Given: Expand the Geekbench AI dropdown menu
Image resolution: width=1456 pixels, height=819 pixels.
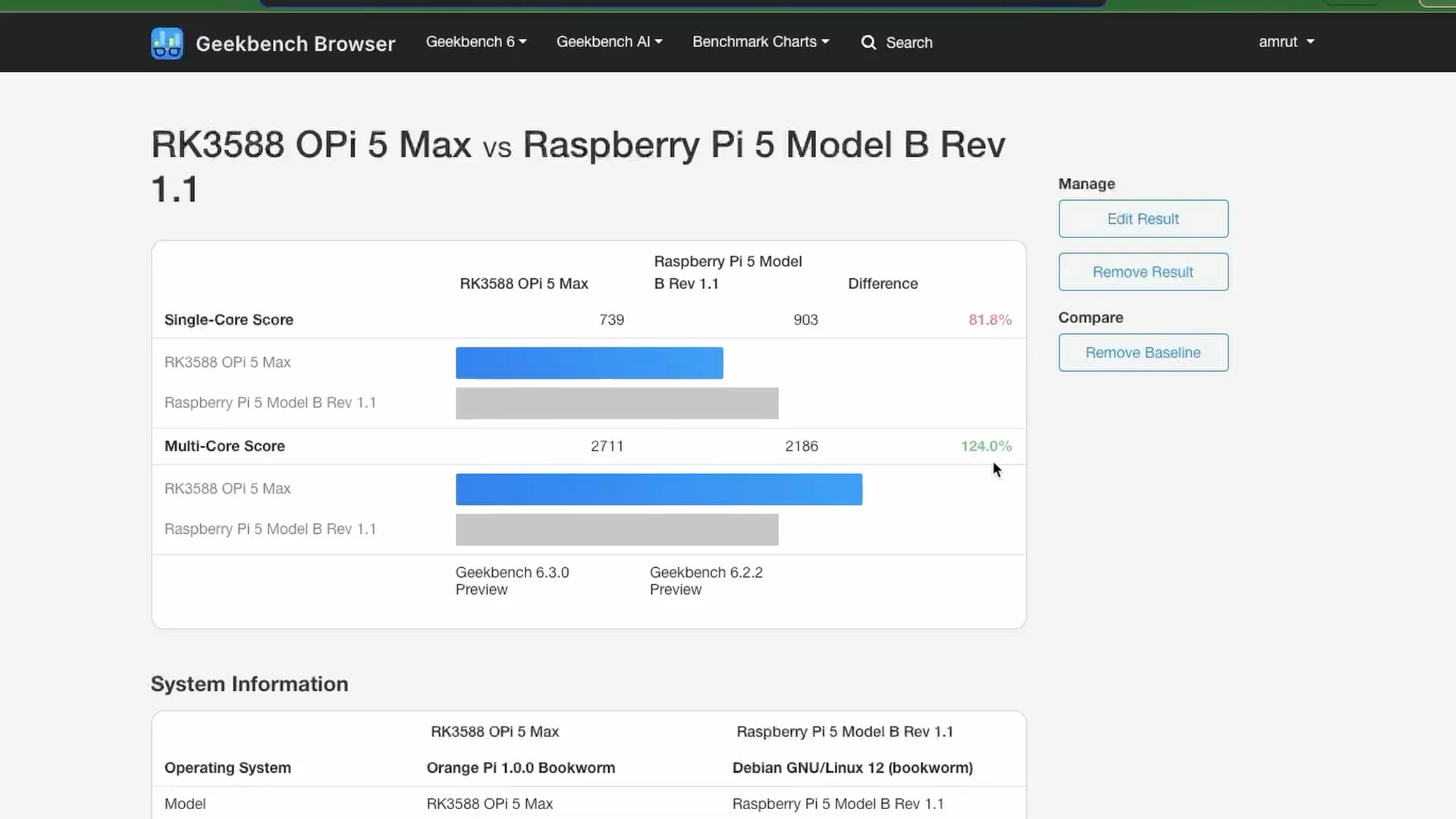Looking at the screenshot, I should point(609,42).
